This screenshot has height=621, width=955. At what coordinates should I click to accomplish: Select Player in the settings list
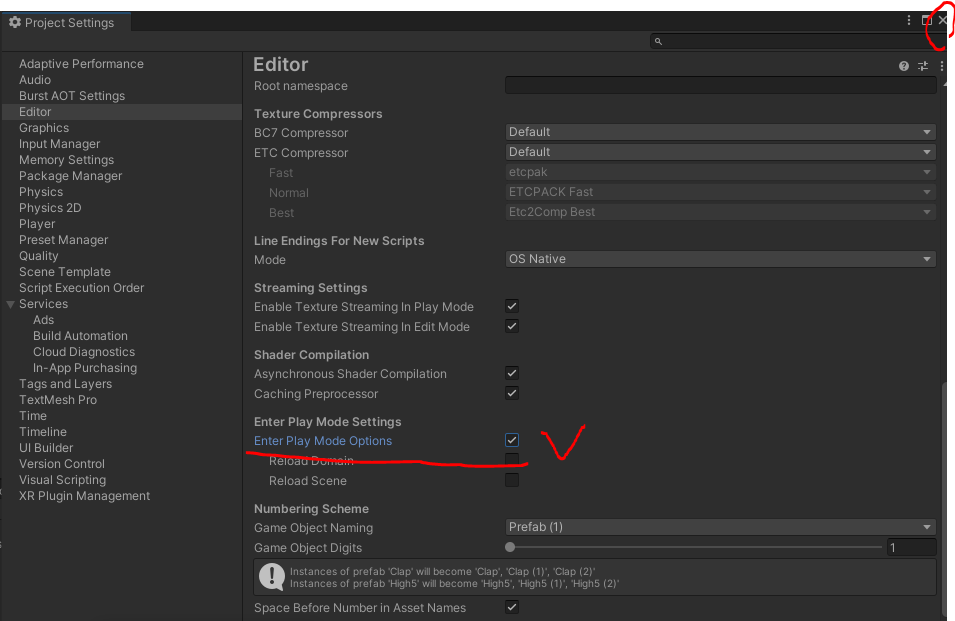coord(37,224)
